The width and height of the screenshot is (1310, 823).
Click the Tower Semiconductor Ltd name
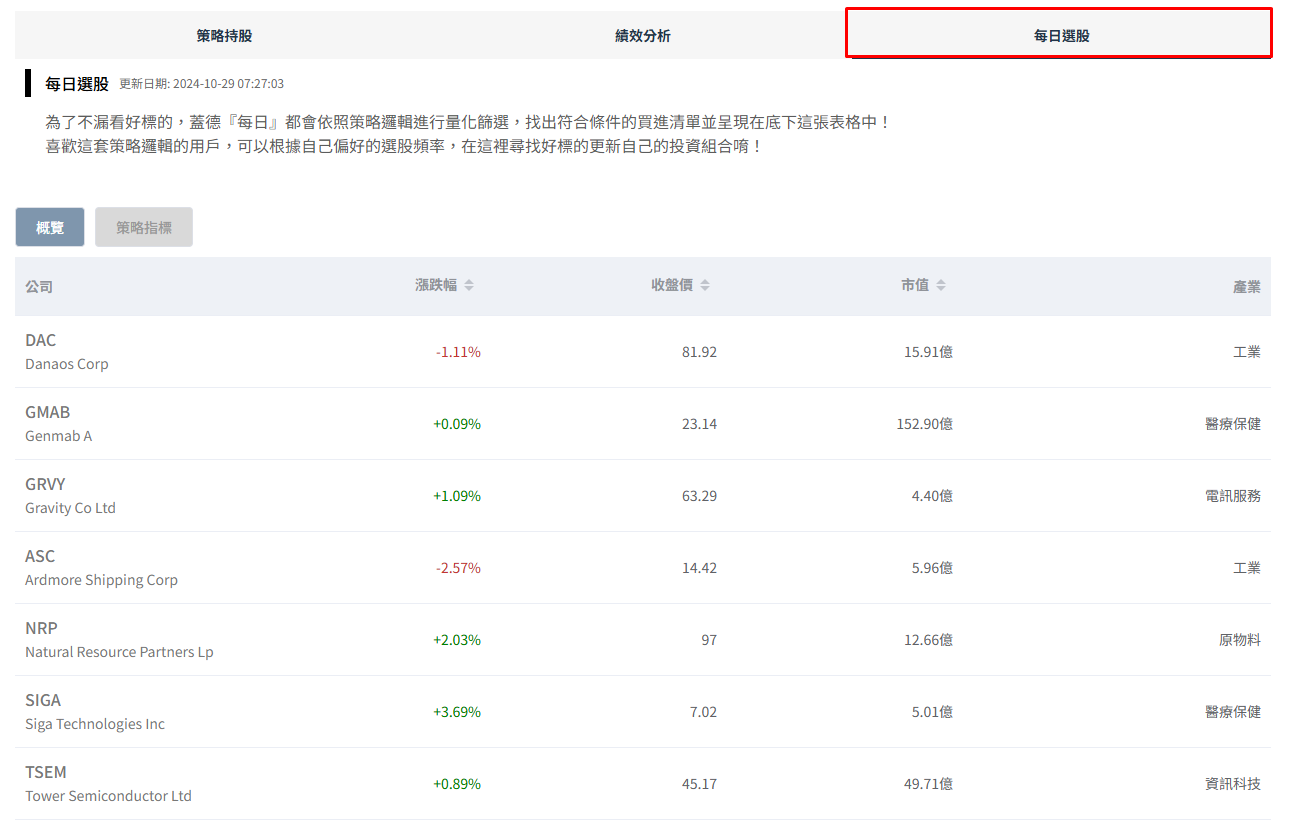point(108,796)
